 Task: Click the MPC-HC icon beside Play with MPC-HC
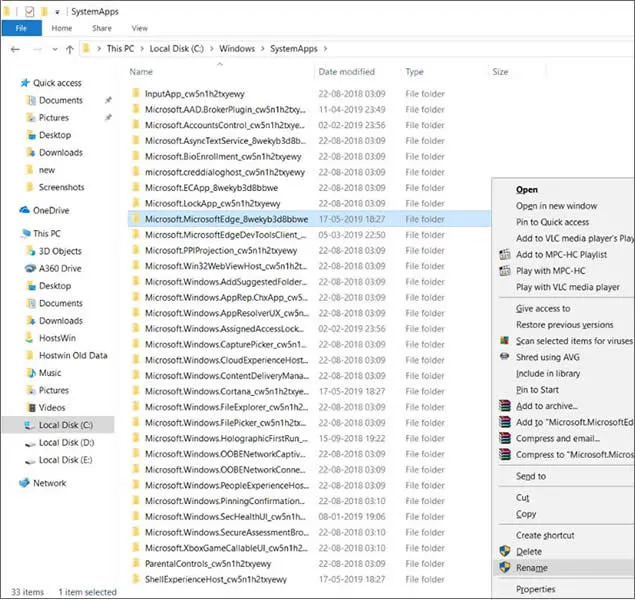click(x=505, y=270)
